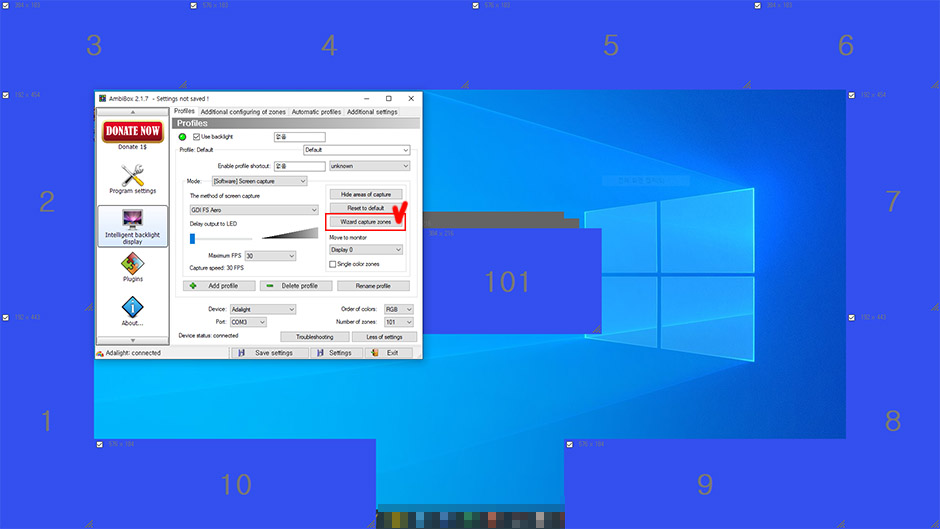Switch to the Additional settings tab
Image resolution: width=940 pixels, height=529 pixels.
372,112
